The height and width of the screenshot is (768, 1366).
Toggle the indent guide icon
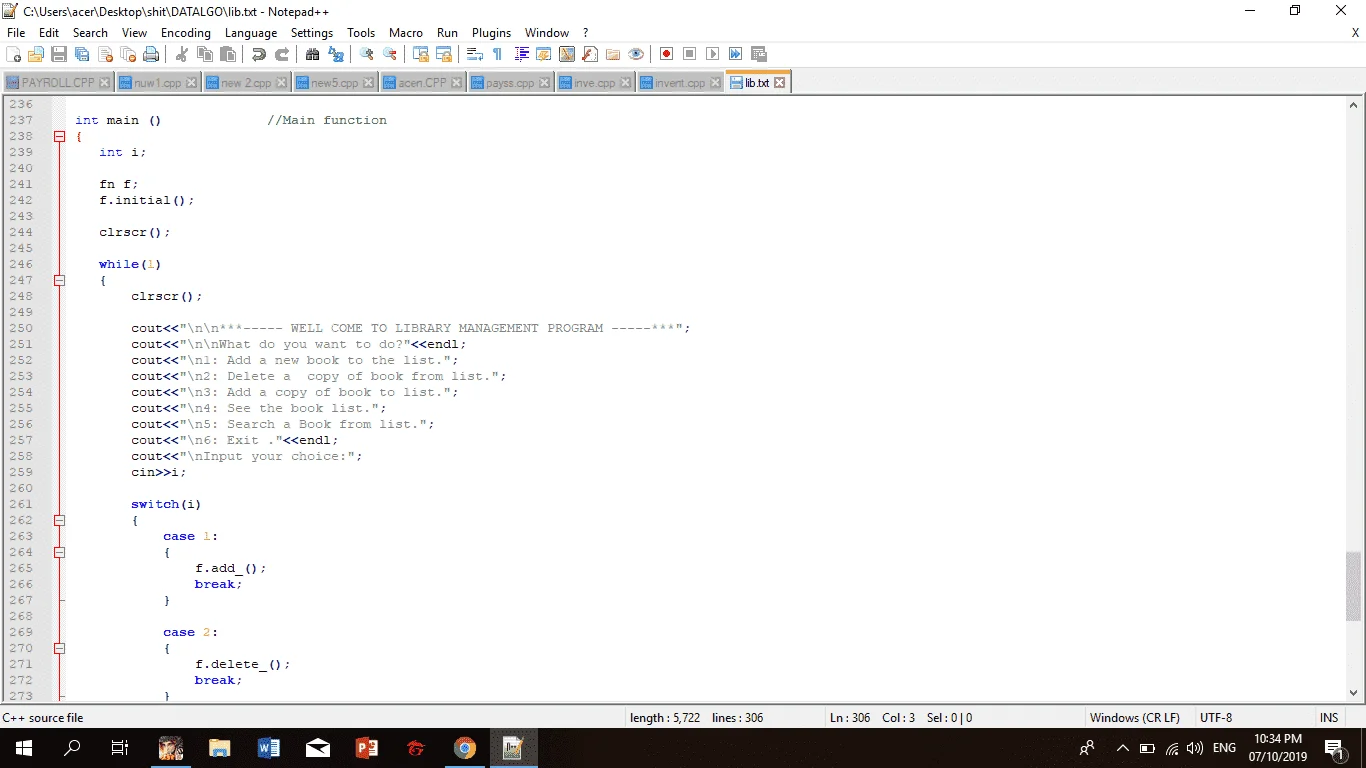pos(521,54)
